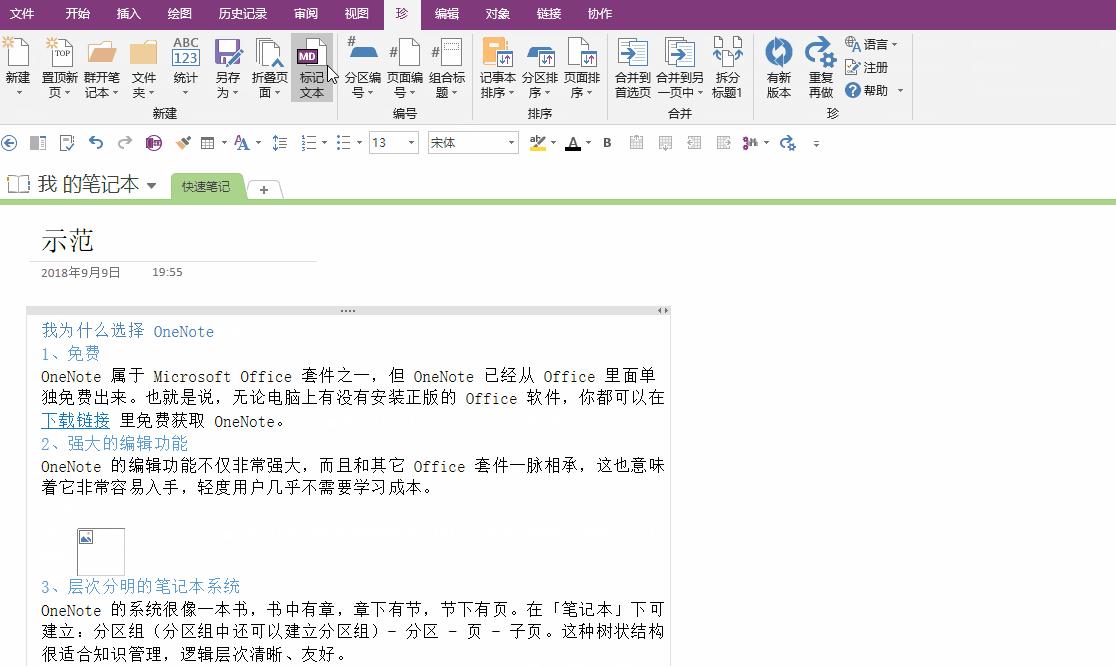Switch to the 插入 ribbon tab
The width and height of the screenshot is (1116, 666).
point(129,14)
